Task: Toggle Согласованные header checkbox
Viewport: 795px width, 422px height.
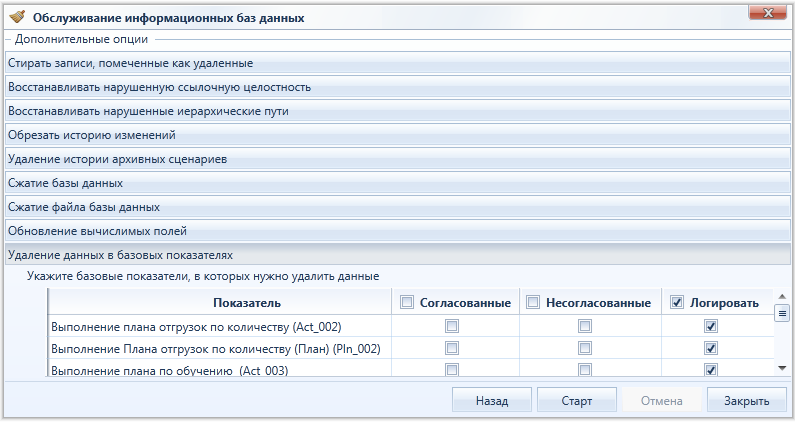Action: click(x=407, y=303)
